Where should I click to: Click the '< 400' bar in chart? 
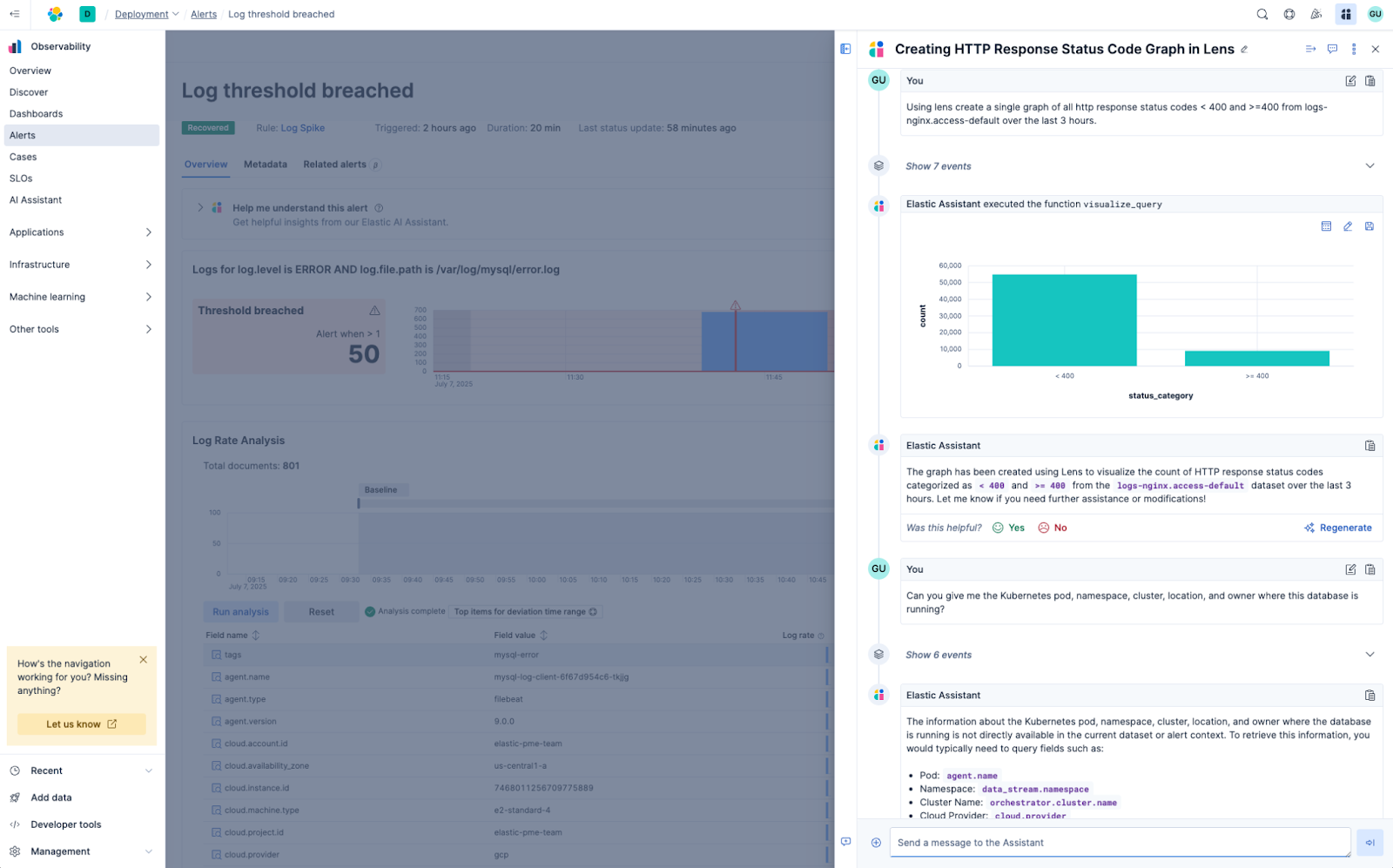pyautogui.click(x=1064, y=320)
